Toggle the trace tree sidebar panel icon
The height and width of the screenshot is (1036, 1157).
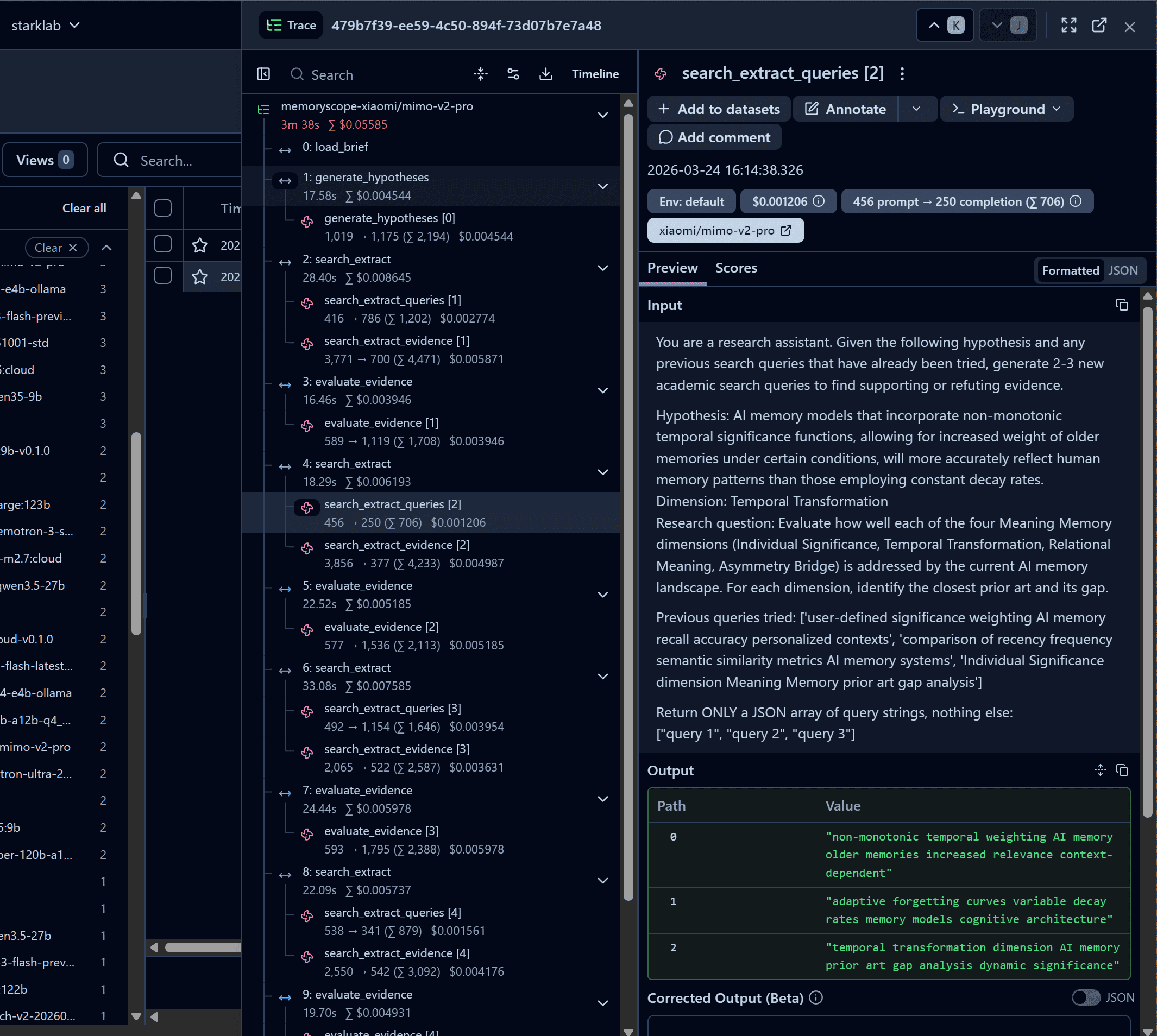pos(263,74)
